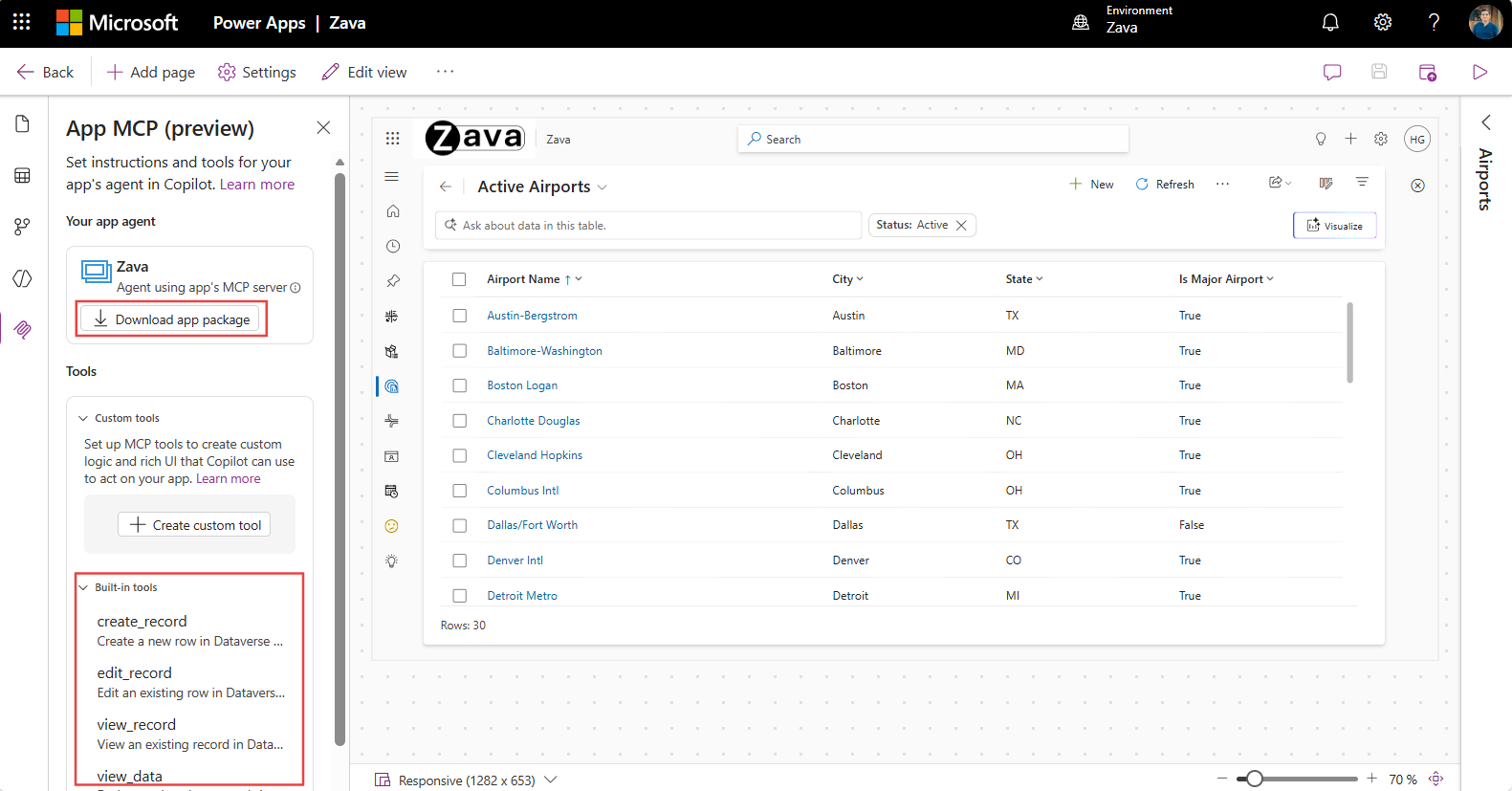Click the lightbulb icon in app header
The height and width of the screenshot is (791, 1512).
(1321, 139)
